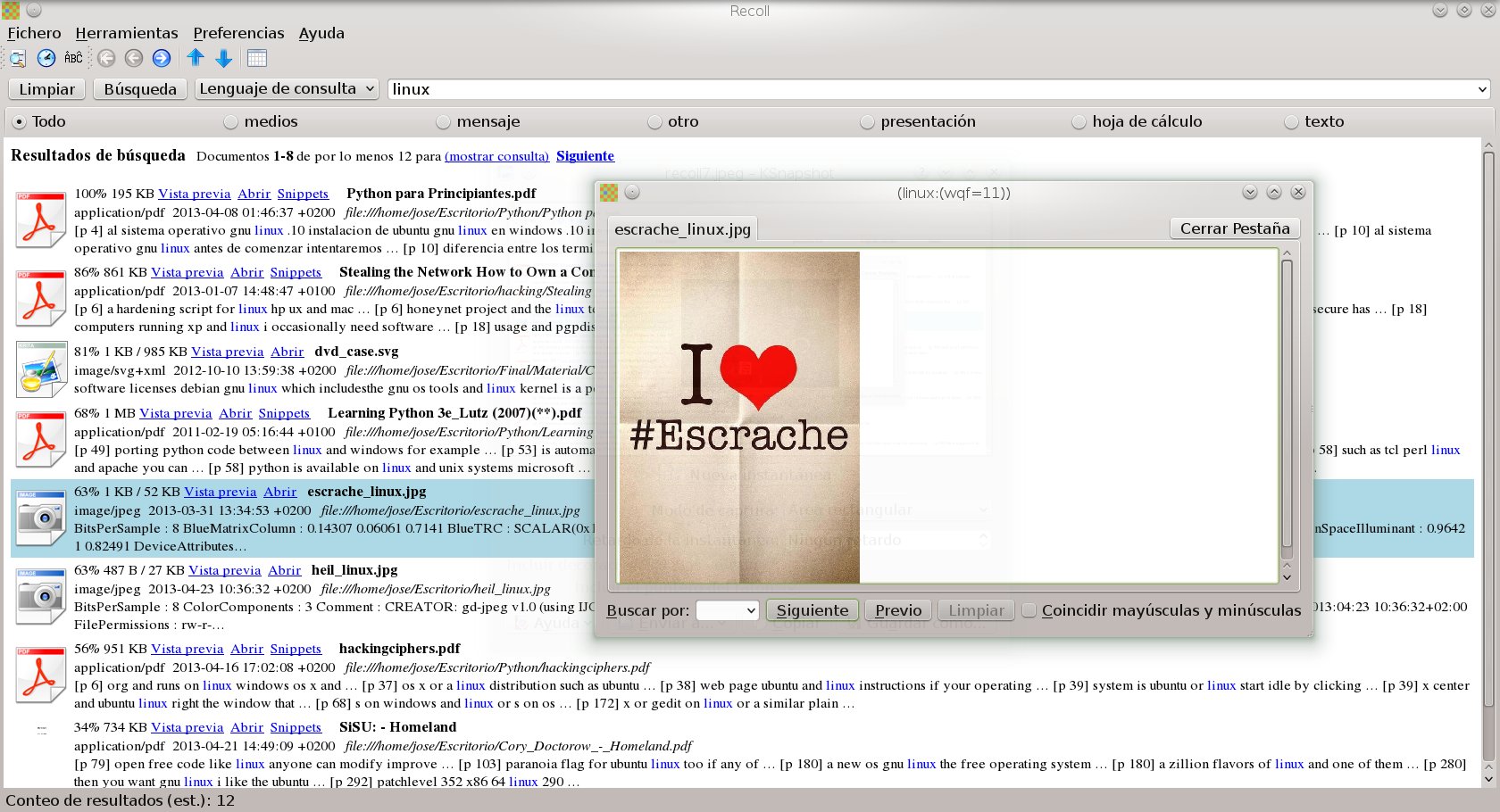The height and width of the screenshot is (812, 1500).
Task: Enable "Coincidir mayúsculas y minúsculas" checkbox
Action: 1029,610
